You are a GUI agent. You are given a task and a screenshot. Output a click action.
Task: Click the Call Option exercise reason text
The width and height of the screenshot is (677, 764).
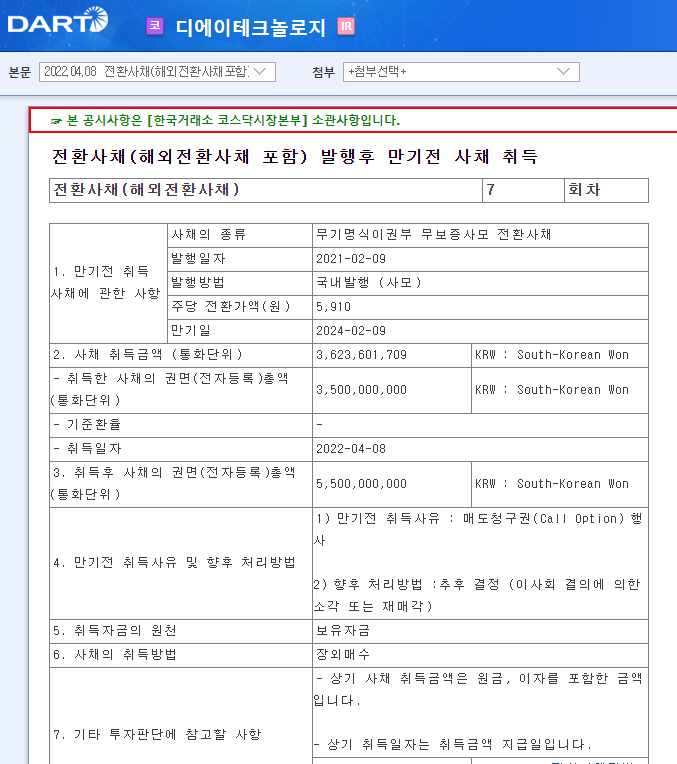point(478,530)
